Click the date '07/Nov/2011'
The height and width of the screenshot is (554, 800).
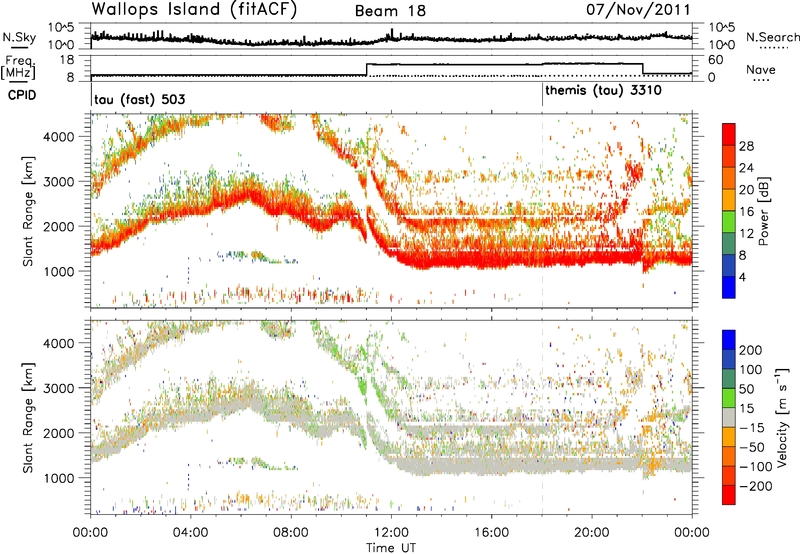click(638, 9)
